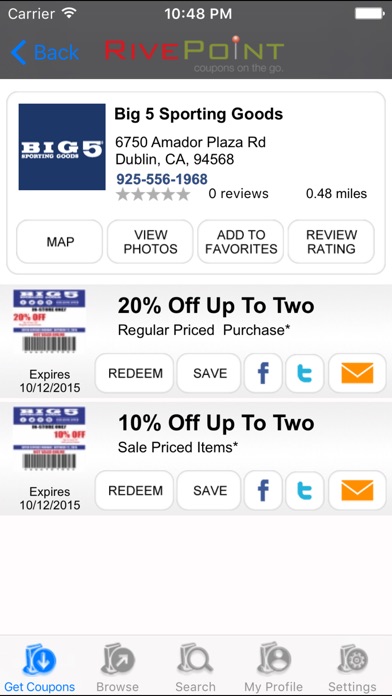Go to the My Profile tab
392x696 pixels.
tap(273, 666)
